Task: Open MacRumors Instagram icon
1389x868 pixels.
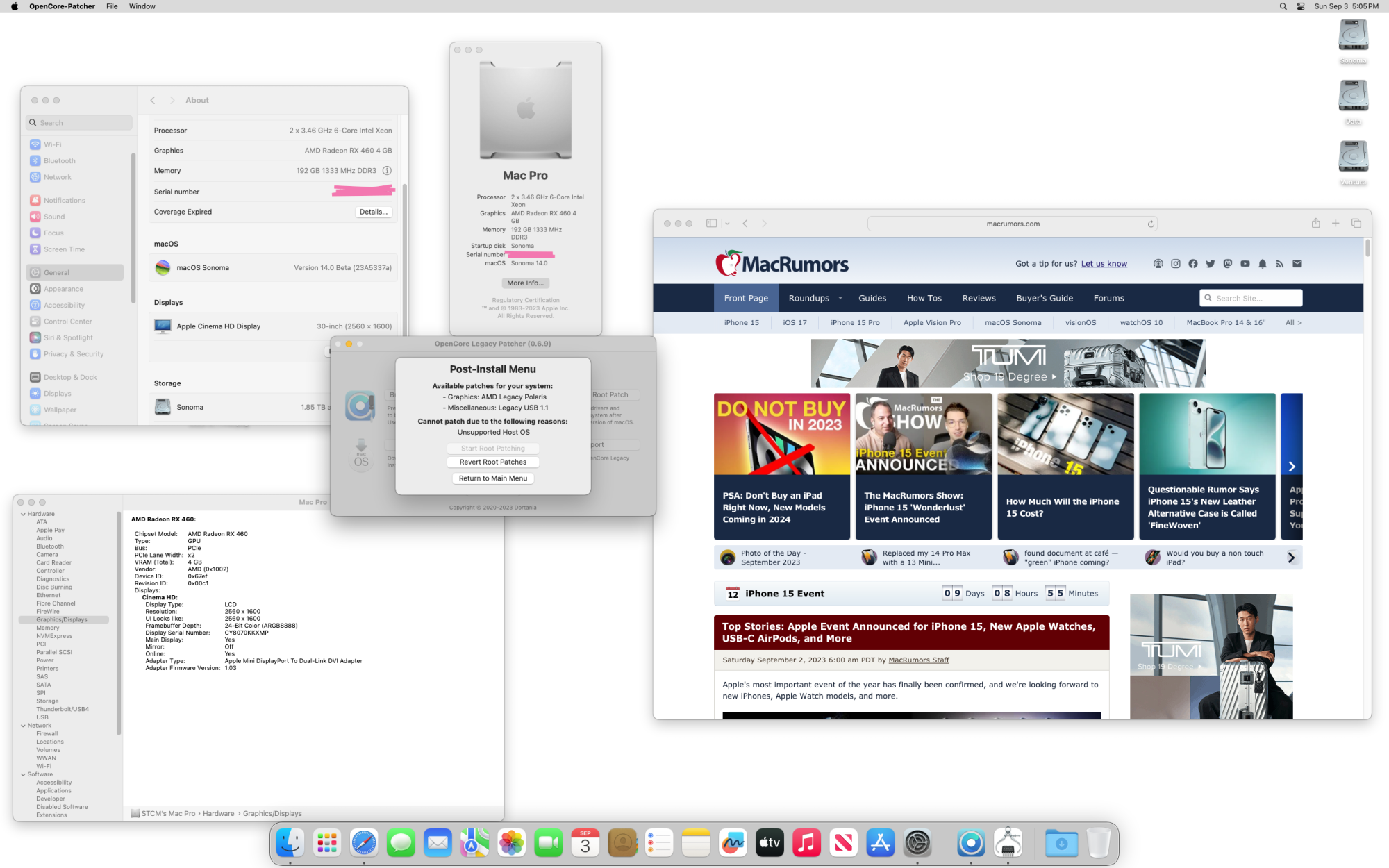Action: [x=1176, y=264]
